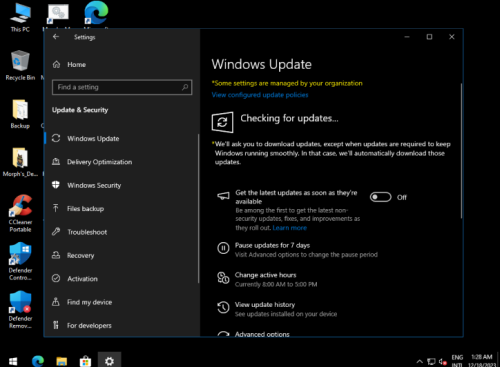500x367 pixels.
Task: Open Microsoft Store from the taskbar
Action: (85, 361)
